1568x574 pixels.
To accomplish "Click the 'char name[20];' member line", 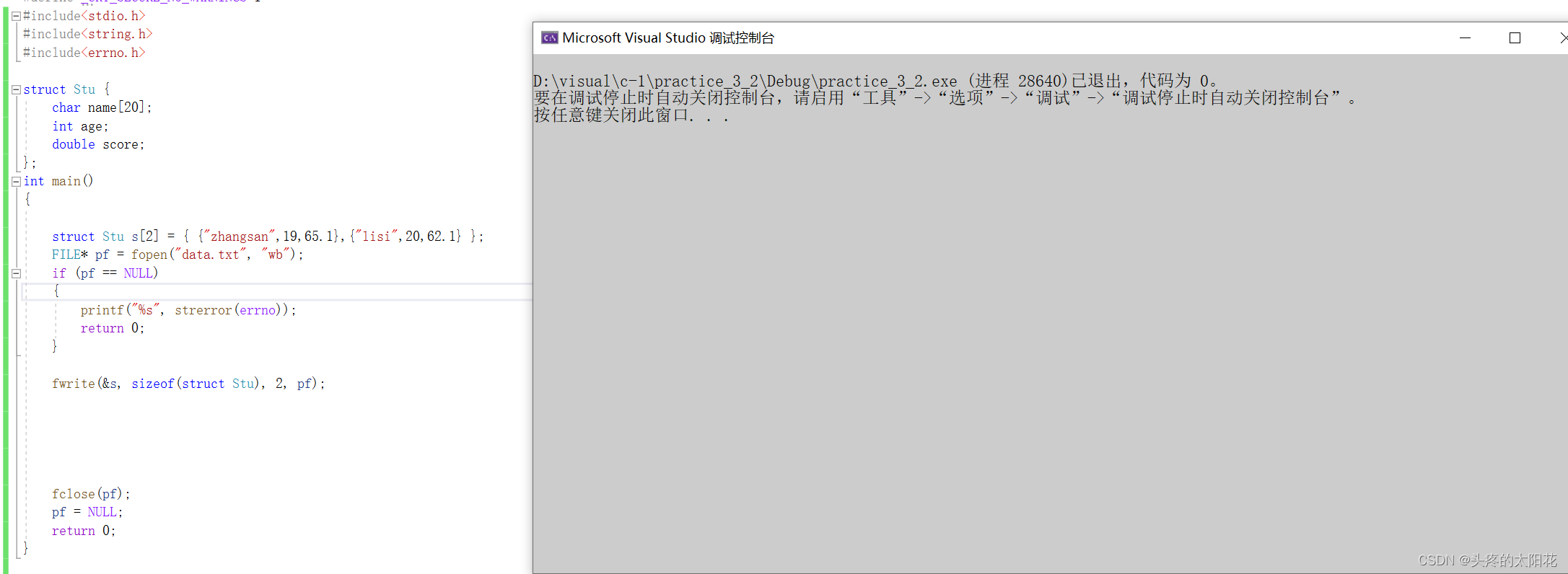I will (102, 107).
